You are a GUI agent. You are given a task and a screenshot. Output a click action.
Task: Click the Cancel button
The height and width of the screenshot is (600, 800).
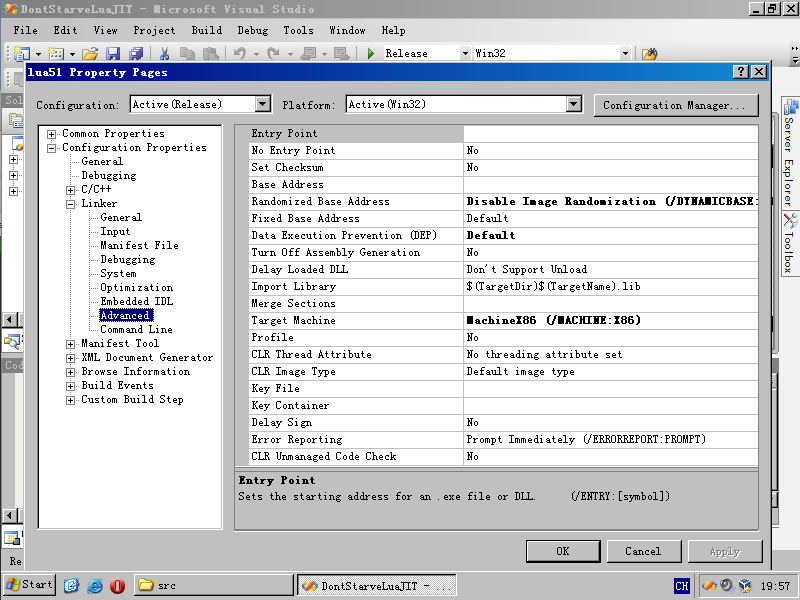[643, 552]
